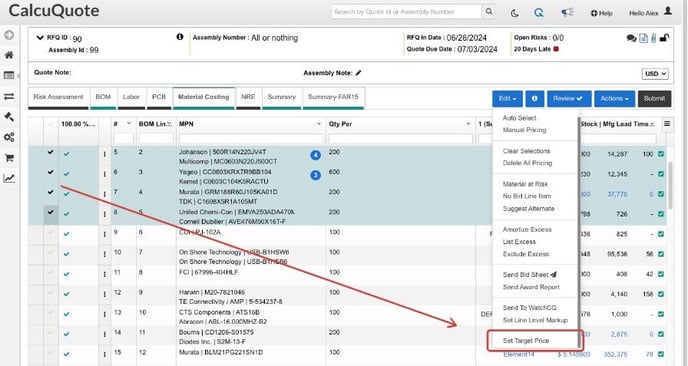The height and width of the screenshot is (366, 688).
Task: Click the Submit button
Action: 654,99
